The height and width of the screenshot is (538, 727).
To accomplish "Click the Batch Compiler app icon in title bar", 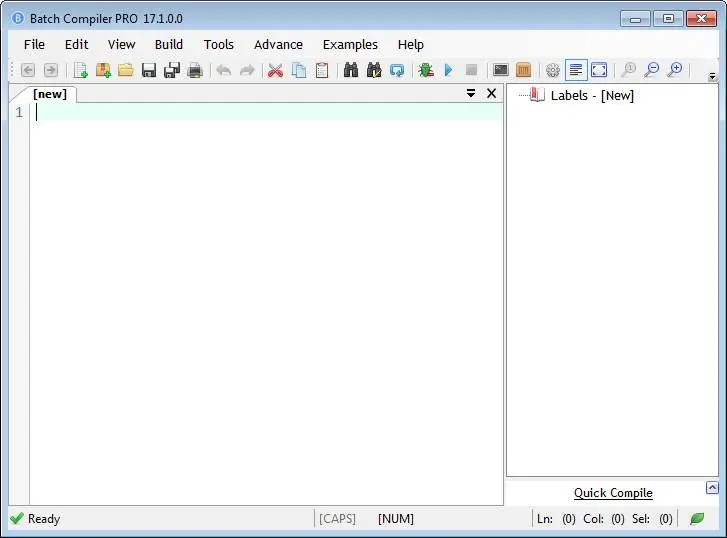I will coord(18,18).
